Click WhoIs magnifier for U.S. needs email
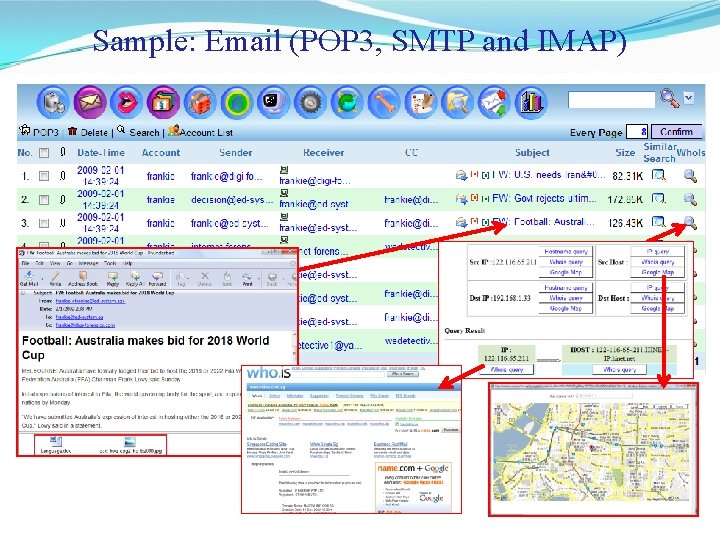The height and width of the screenshot is (540, 720). click(x=690, y=175)
